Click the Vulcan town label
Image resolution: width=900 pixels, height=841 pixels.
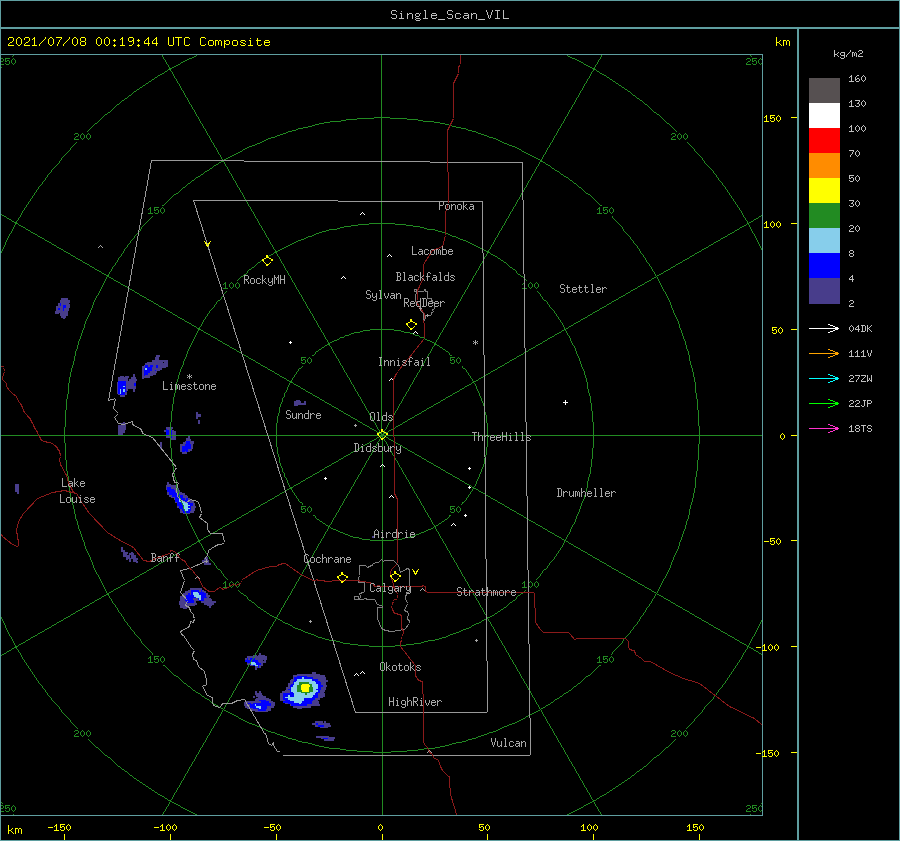[508, 743]
